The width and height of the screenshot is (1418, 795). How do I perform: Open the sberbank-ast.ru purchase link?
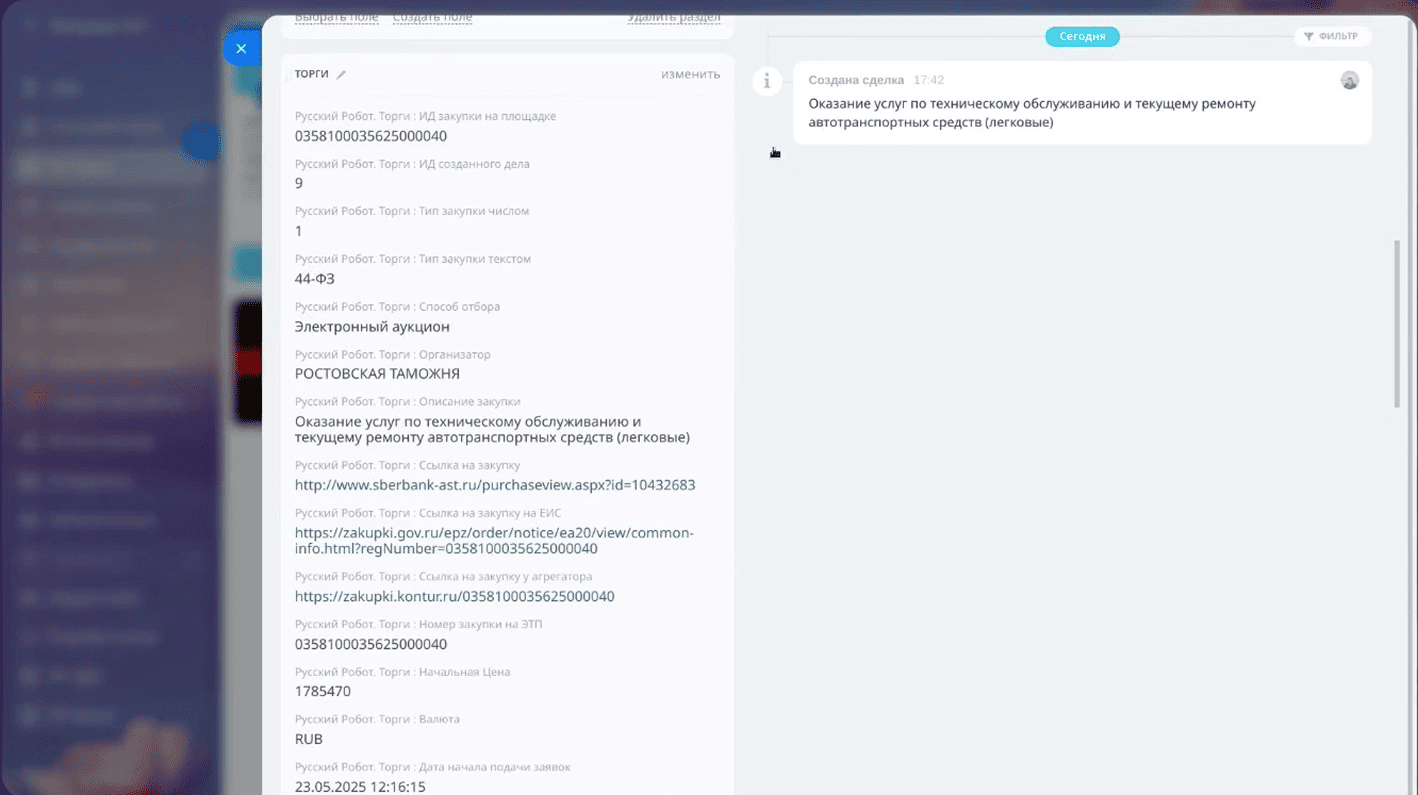(494, 485)
